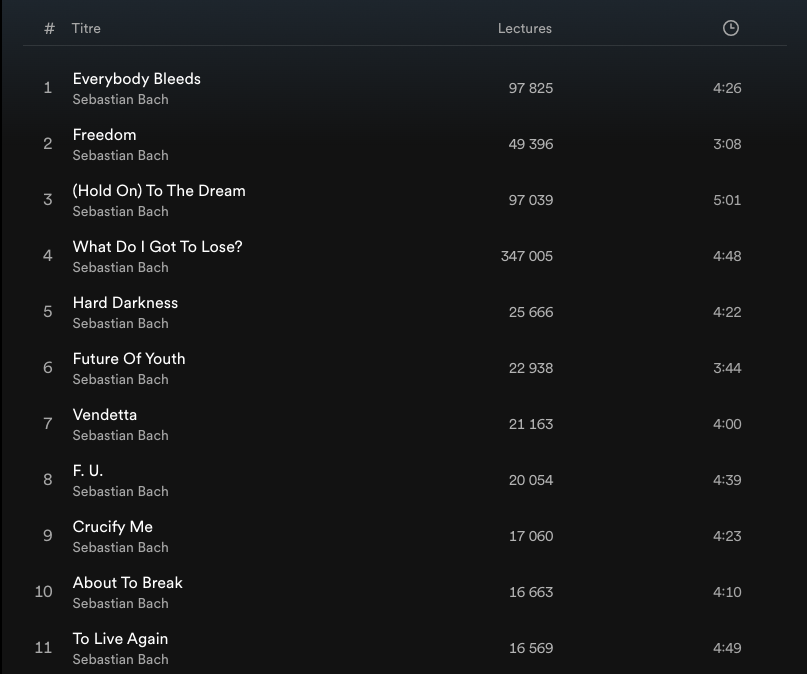Select the track Freedom
The height and width of the screenshot is (674, 807).
104,135
